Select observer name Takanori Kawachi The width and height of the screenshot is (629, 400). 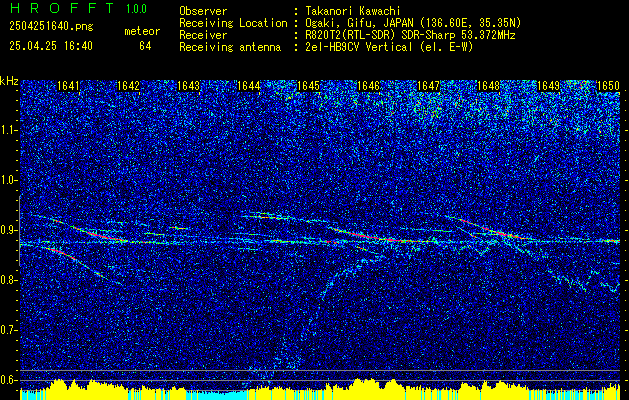pos(352,11)
